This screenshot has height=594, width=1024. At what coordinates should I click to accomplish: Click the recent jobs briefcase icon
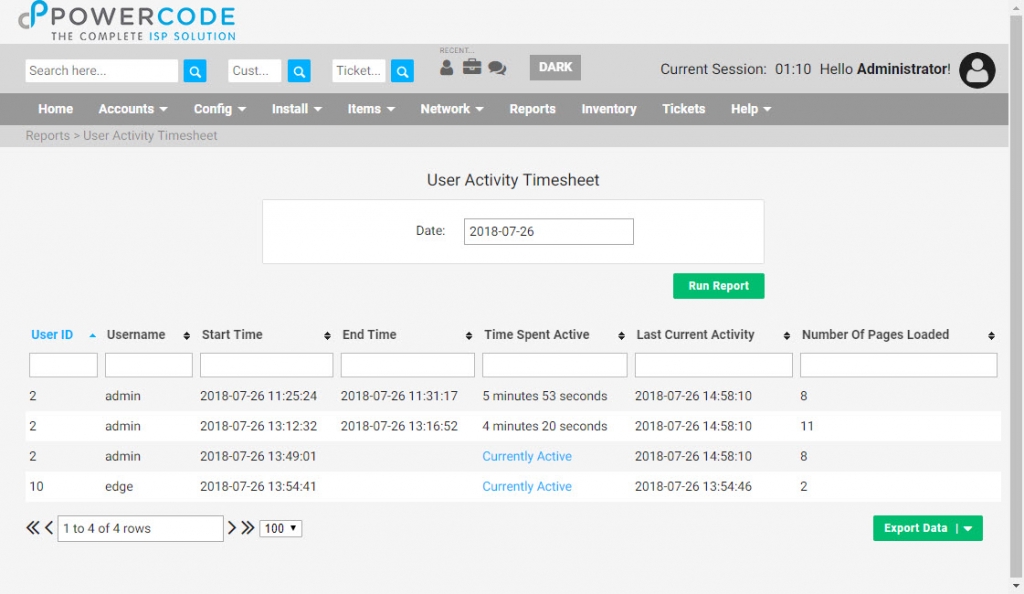pyautogui.click(x=471, y=66)
